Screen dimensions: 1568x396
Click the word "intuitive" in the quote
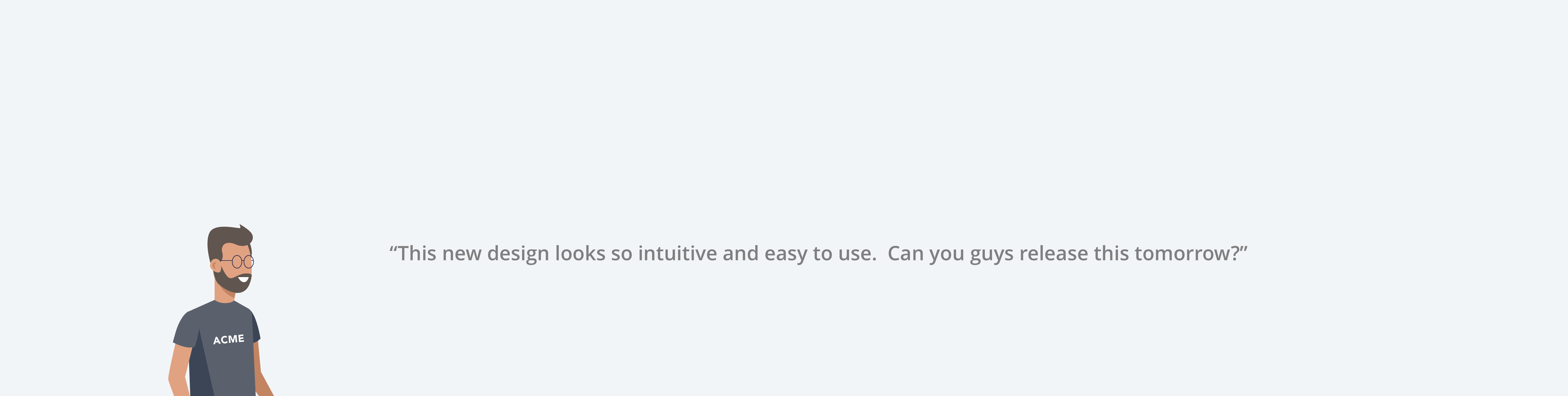677,253
